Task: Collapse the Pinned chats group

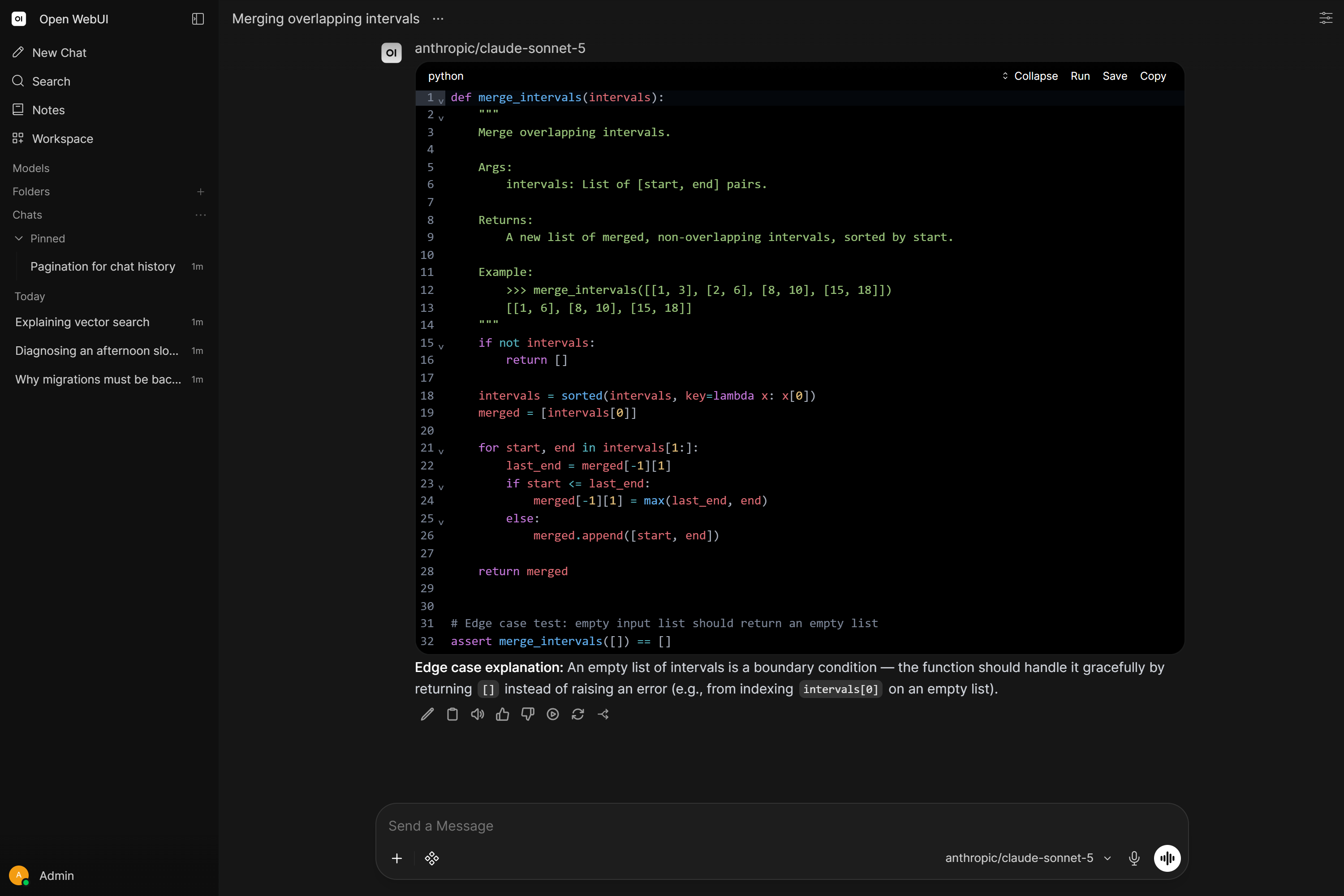Action: (40, 238)
